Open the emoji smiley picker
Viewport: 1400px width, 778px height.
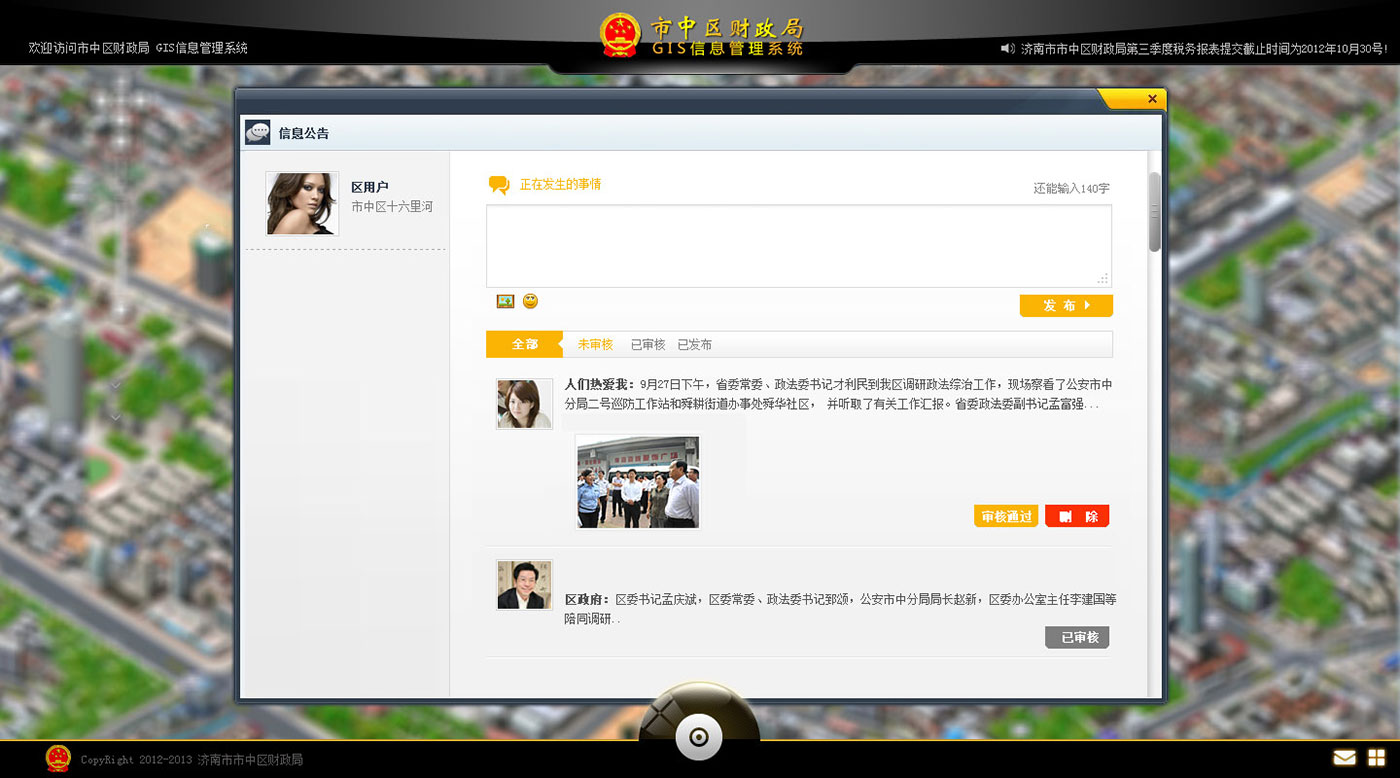tap(530, 301)
